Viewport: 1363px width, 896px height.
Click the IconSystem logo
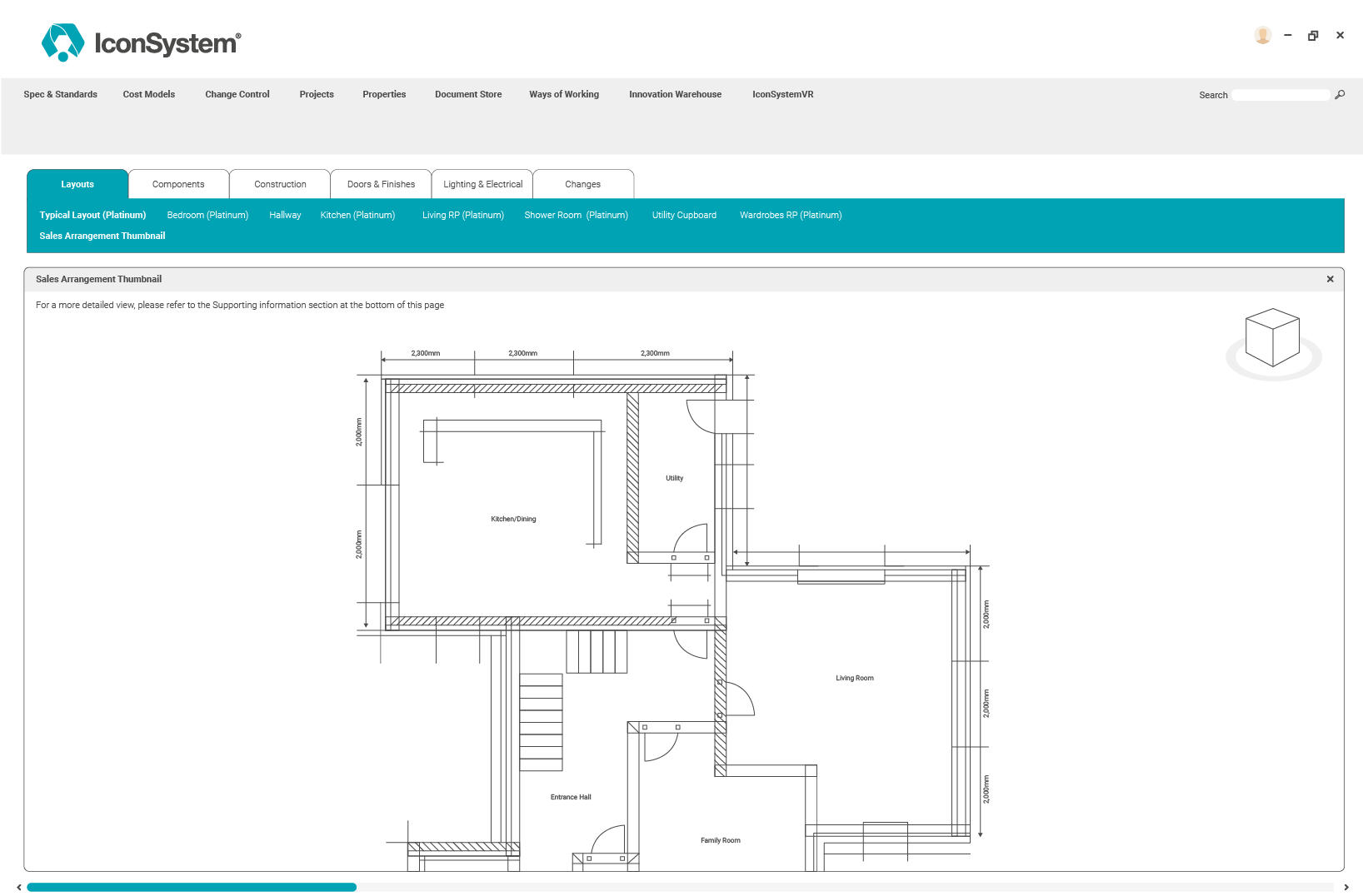pyautogui.click(x=141, y=42)
